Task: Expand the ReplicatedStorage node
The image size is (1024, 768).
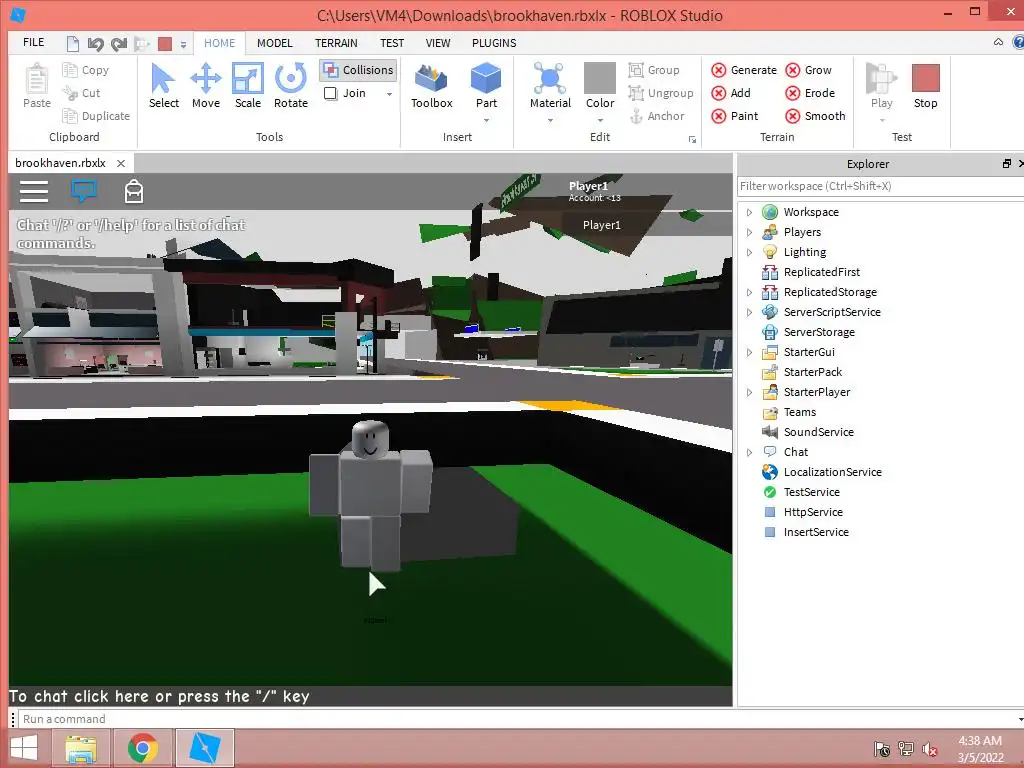Action: tap(749, 292)
